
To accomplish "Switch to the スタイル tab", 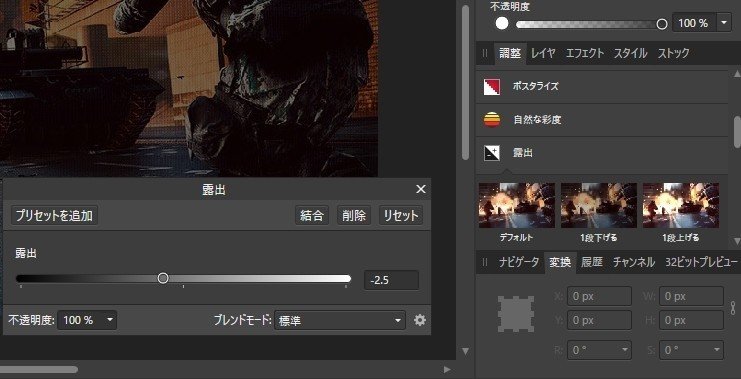I will (x=630, y=53).
